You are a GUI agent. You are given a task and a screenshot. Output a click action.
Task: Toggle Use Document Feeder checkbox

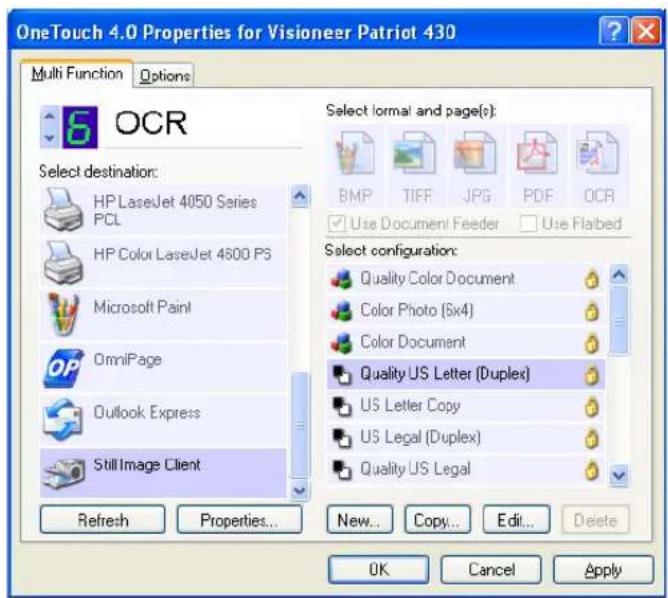pos(337,223)
